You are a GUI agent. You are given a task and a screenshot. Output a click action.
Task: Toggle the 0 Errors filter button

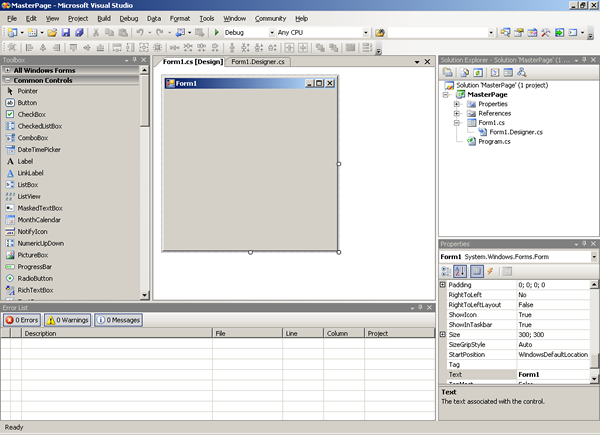[22, 320]
